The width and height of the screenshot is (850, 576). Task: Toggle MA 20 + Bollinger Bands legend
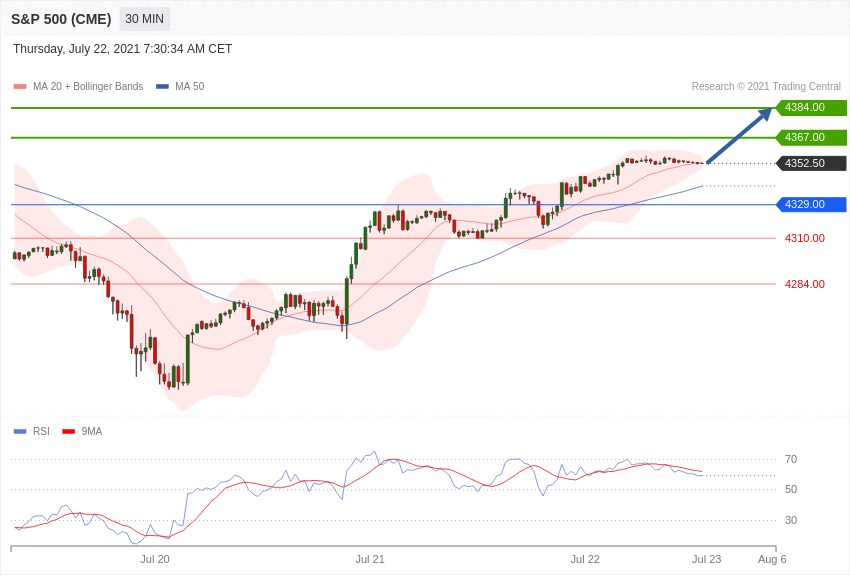[88, 87]
